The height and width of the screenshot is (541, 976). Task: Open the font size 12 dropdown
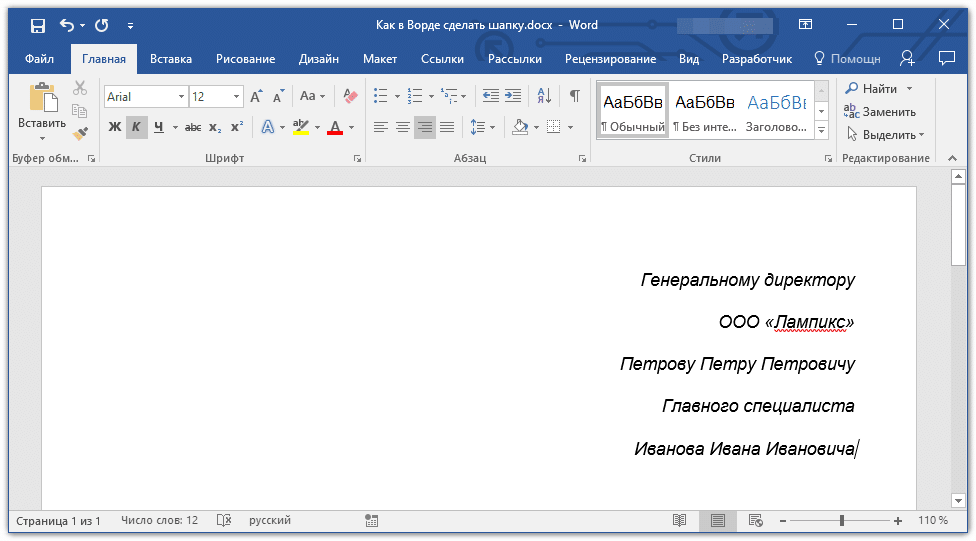tap(237, 97)
